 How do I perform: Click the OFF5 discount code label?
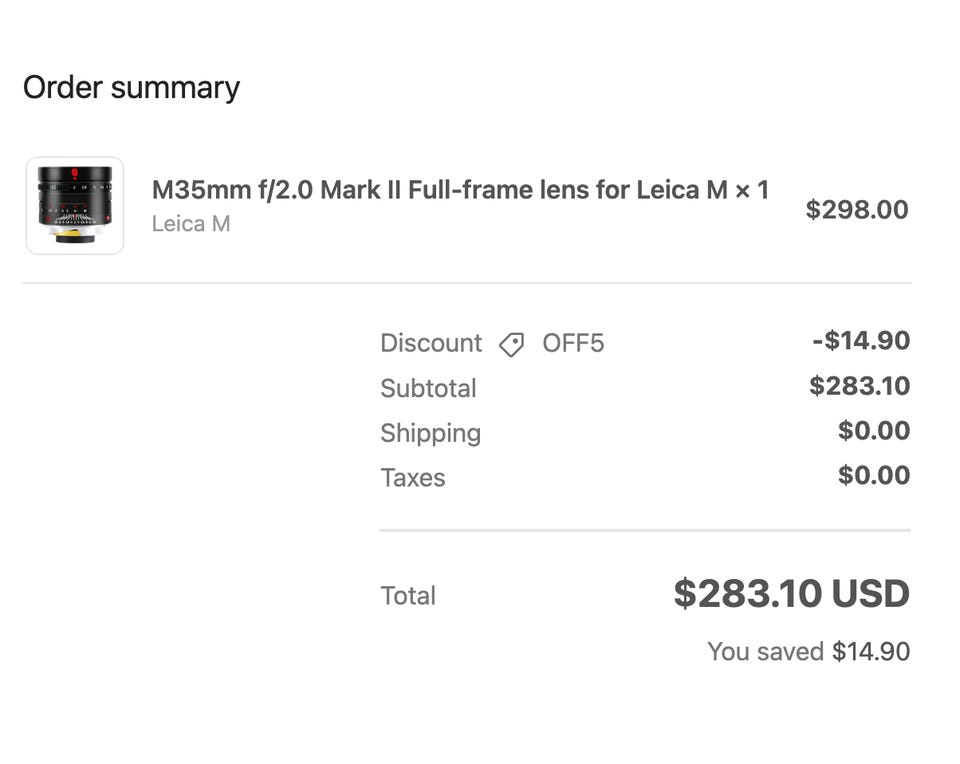point(573,344)
